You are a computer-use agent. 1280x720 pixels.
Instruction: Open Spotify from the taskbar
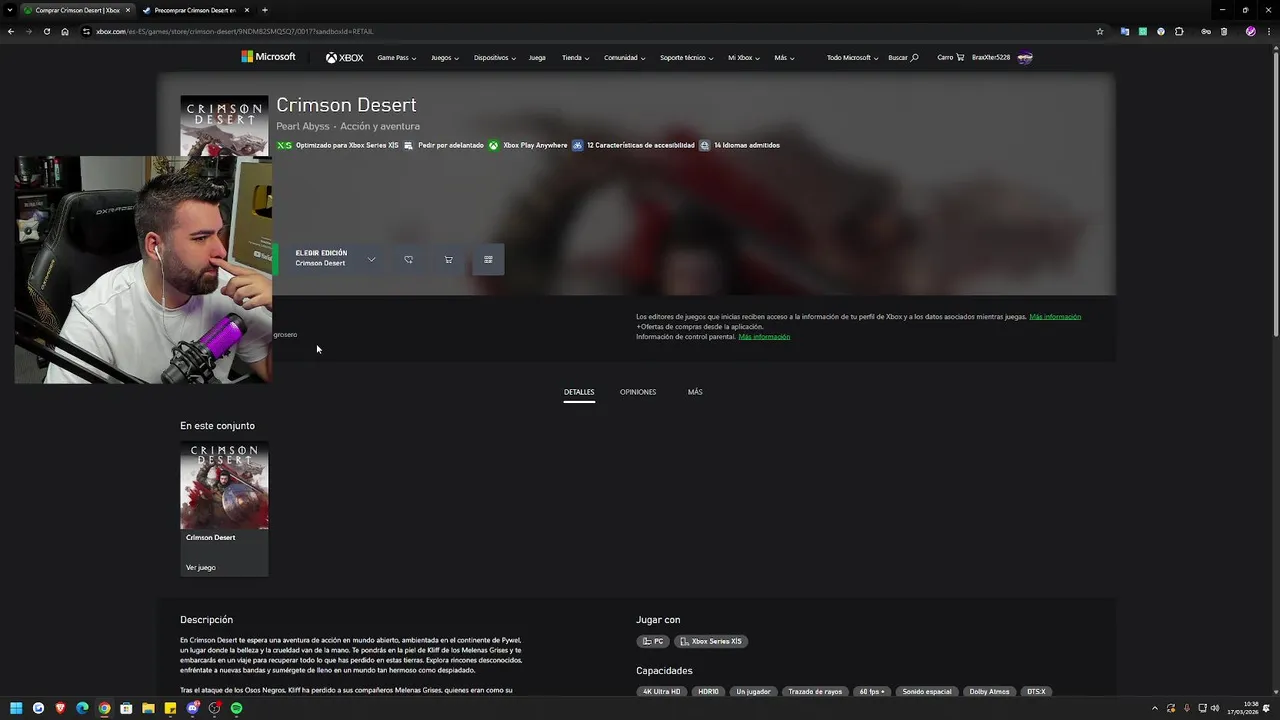(x=236, y=708)
